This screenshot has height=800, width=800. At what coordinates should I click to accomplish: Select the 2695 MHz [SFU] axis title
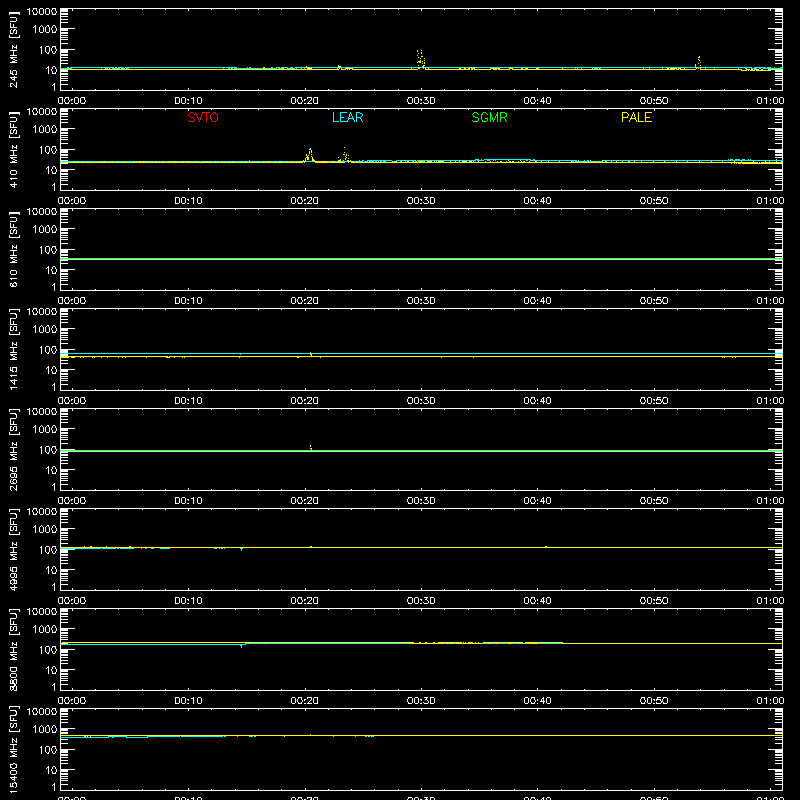coord(13,449)
